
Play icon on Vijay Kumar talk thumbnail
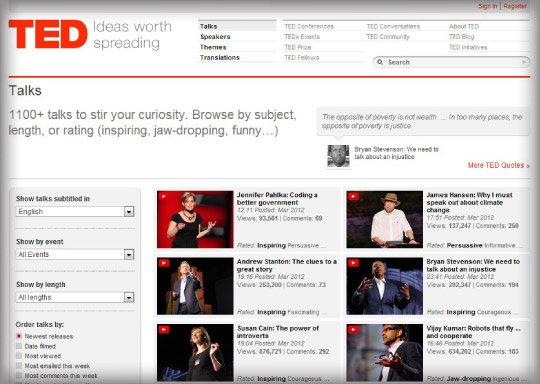353,330
